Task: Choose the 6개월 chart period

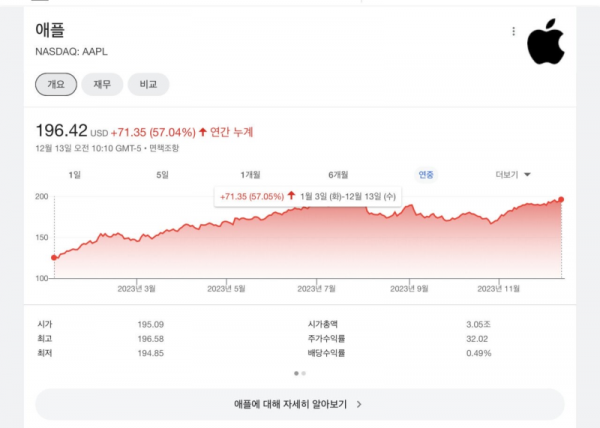Action: pos(338,174)
